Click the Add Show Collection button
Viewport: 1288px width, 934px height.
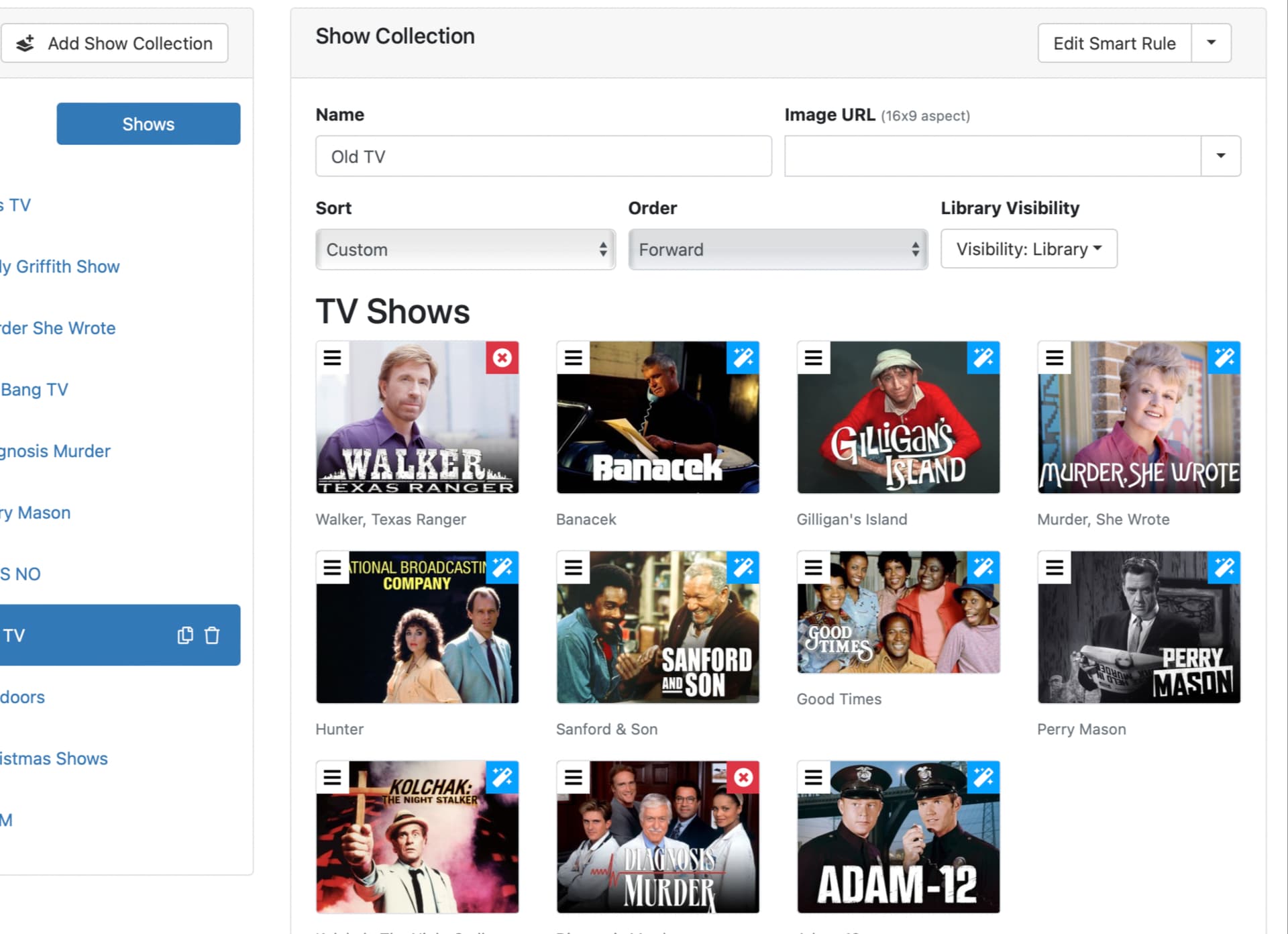pos(114,43)
